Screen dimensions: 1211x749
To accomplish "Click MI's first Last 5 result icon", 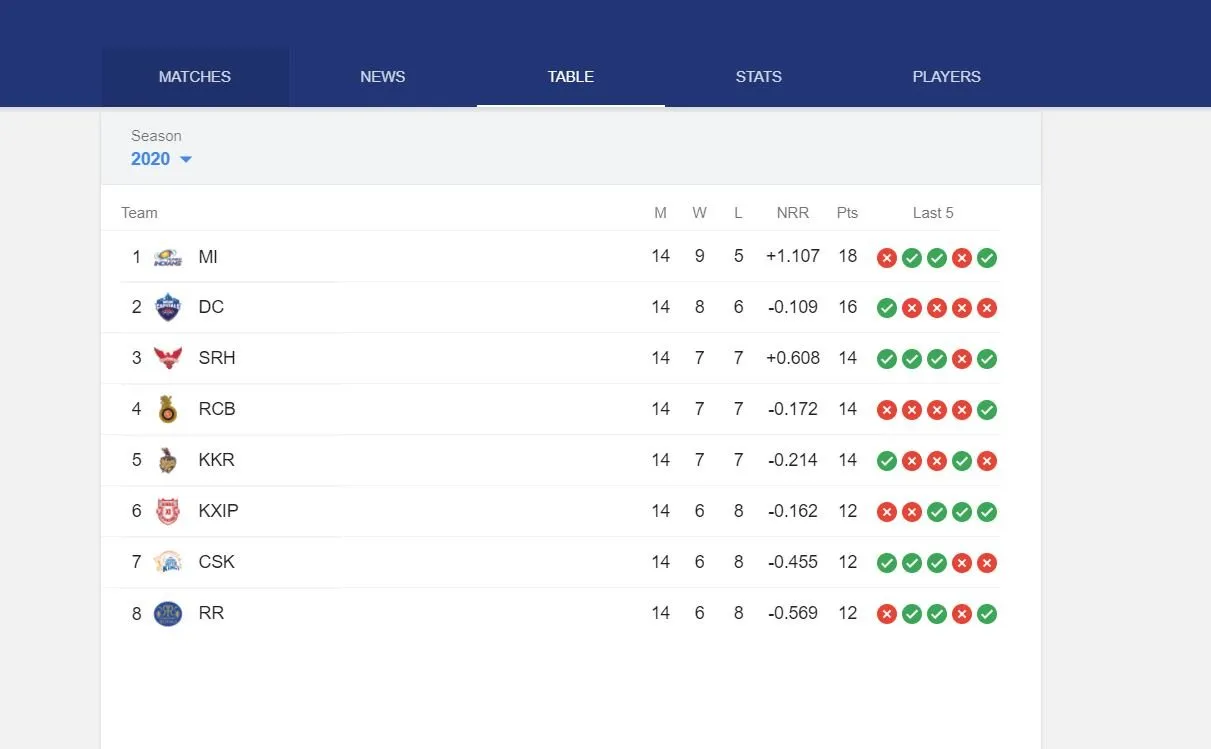I will click(x=887, y=258).
